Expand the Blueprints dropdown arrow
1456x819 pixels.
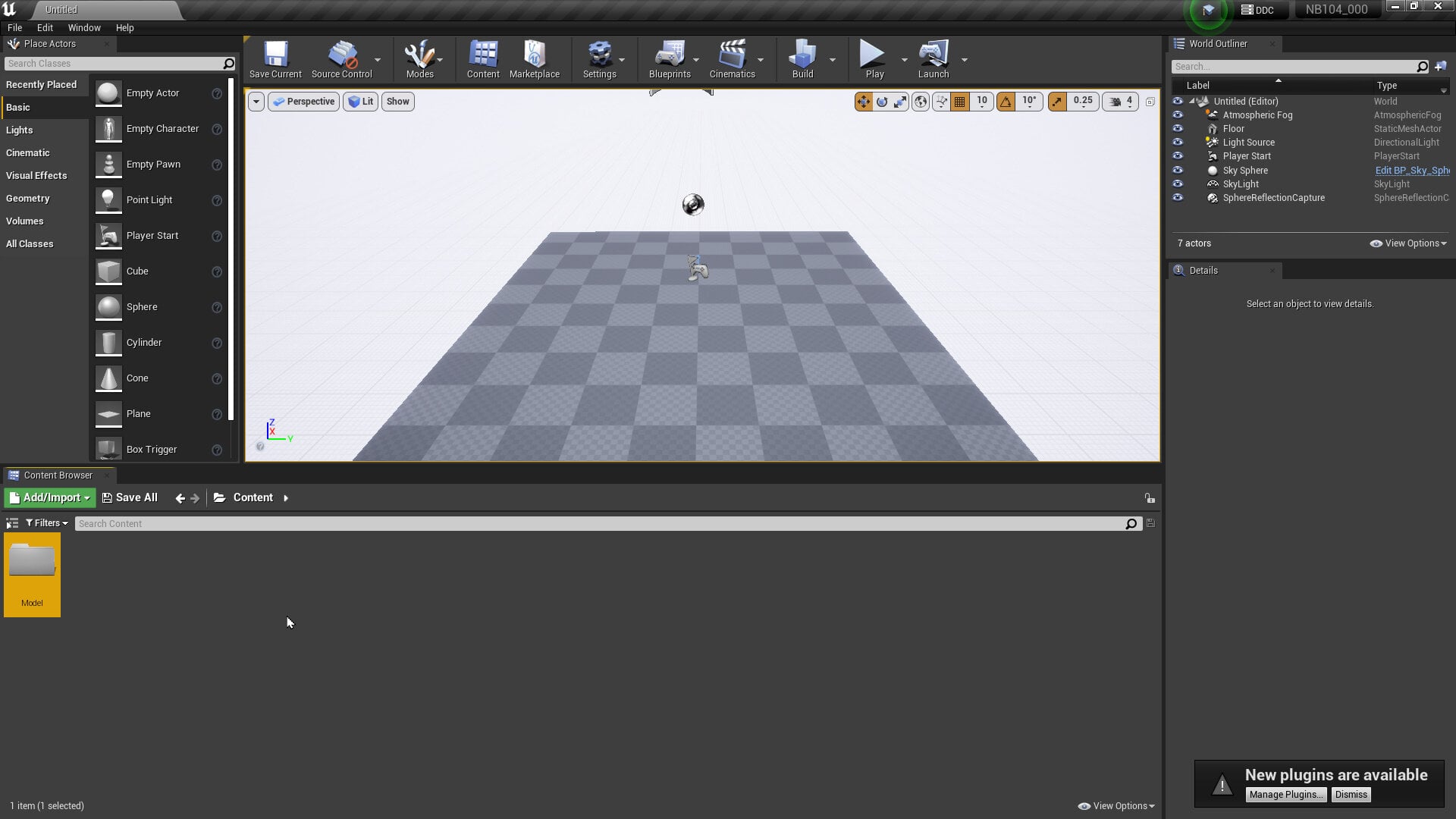[x=696, y=60]
